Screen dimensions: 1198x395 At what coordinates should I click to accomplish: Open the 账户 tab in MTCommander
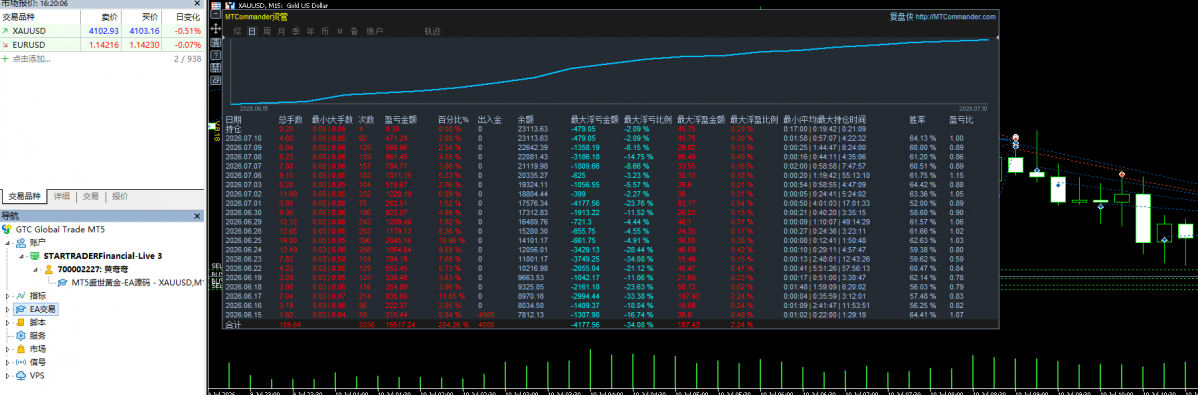(x=374, y=31)
